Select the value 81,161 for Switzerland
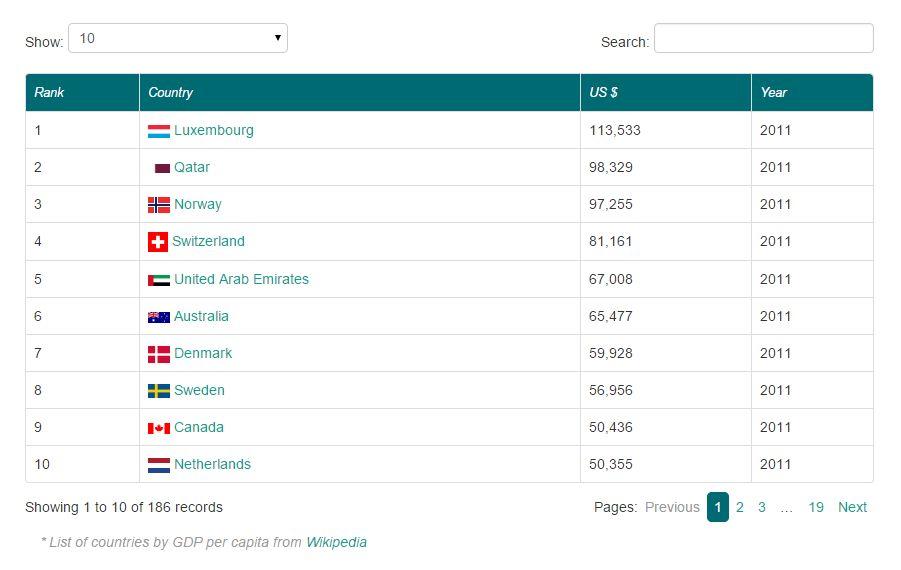The image size is (901, 570). [x=610, y=241]
